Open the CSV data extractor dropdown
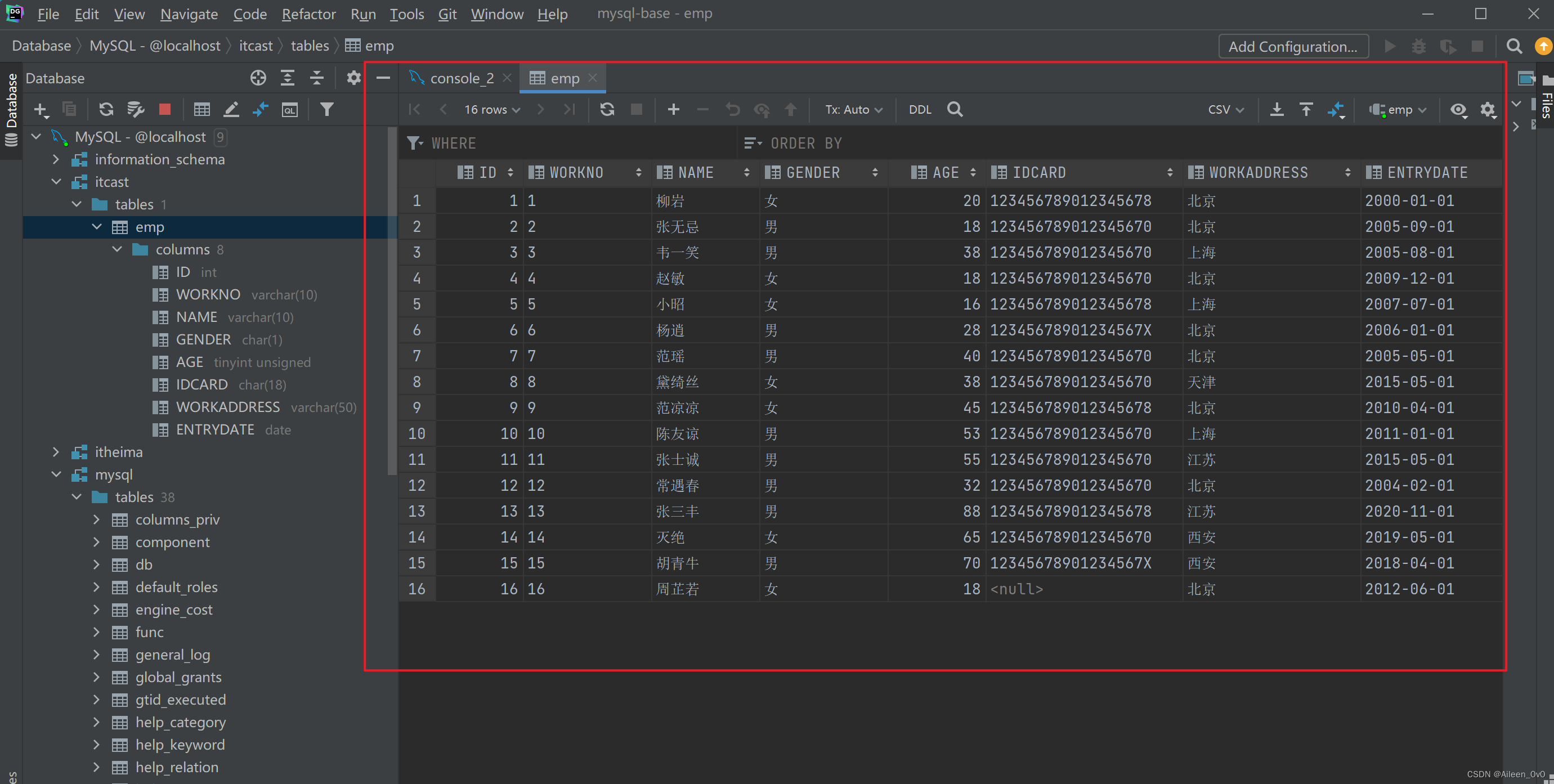 1225,110
